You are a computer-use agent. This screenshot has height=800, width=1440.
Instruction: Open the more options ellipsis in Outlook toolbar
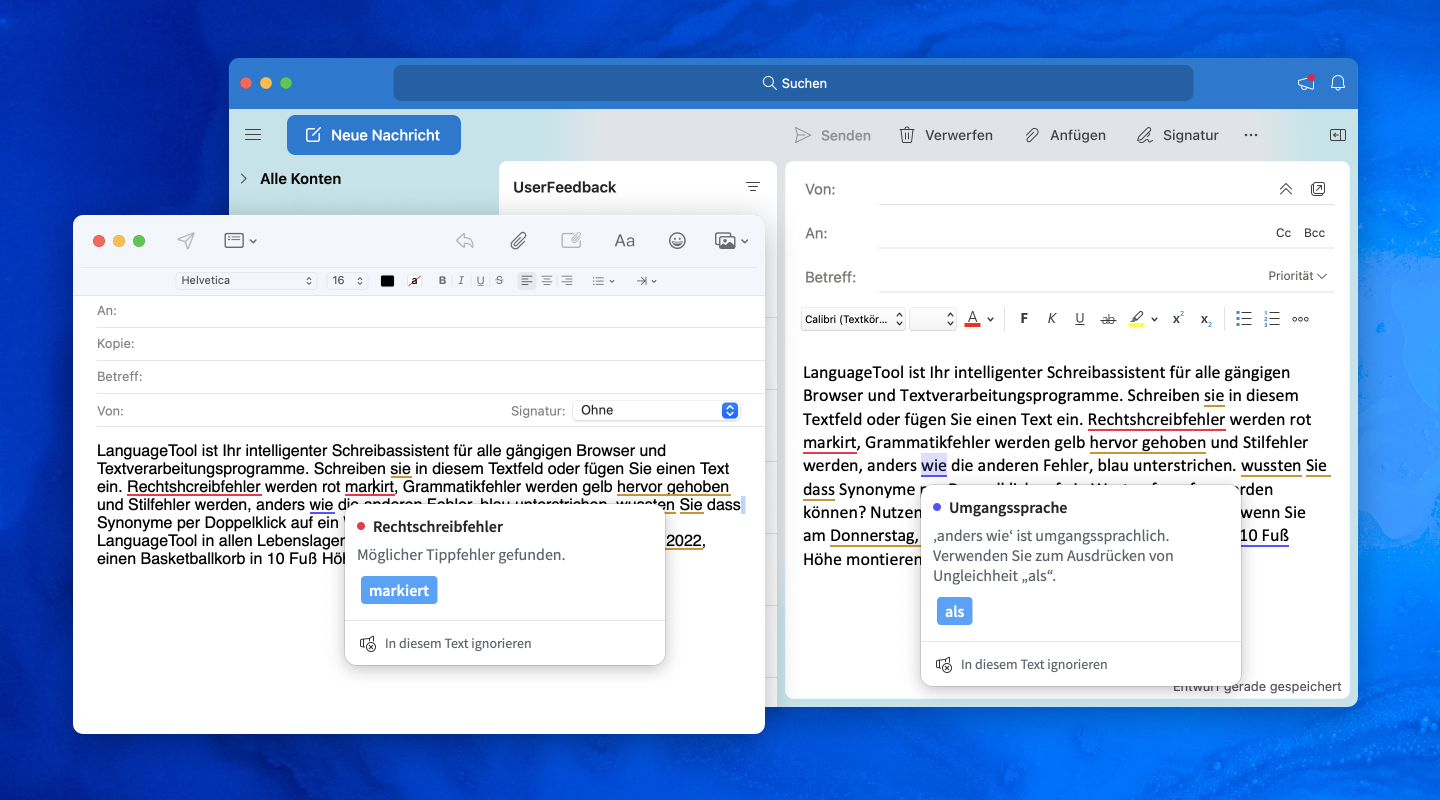tap(1251, 135)
